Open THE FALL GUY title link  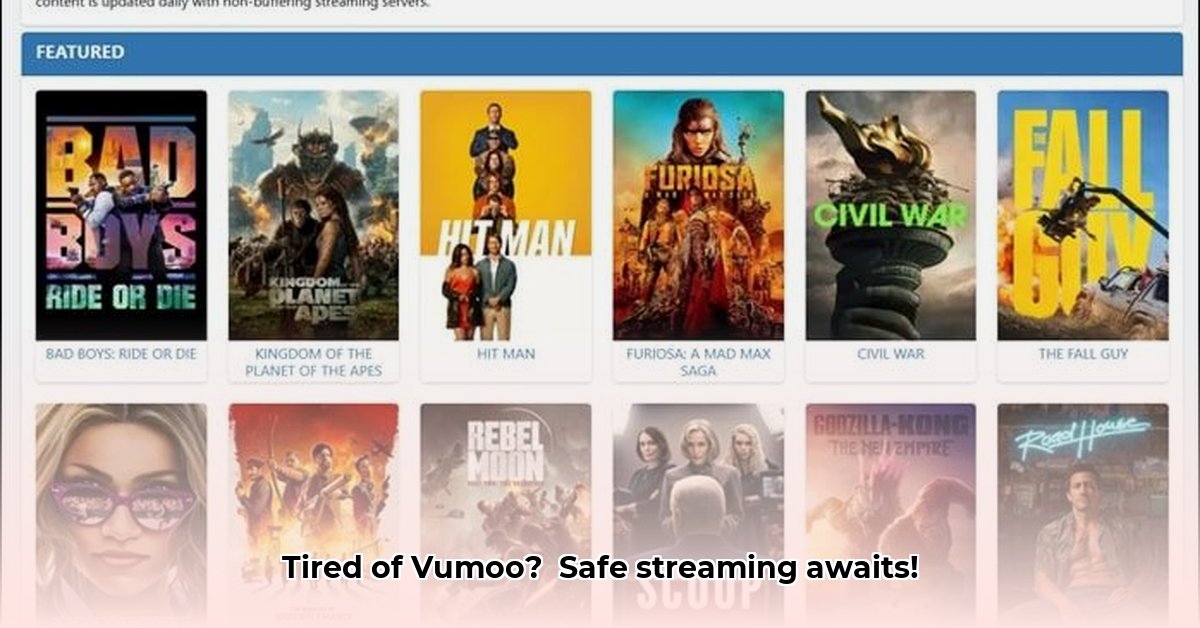[1083, 354]
